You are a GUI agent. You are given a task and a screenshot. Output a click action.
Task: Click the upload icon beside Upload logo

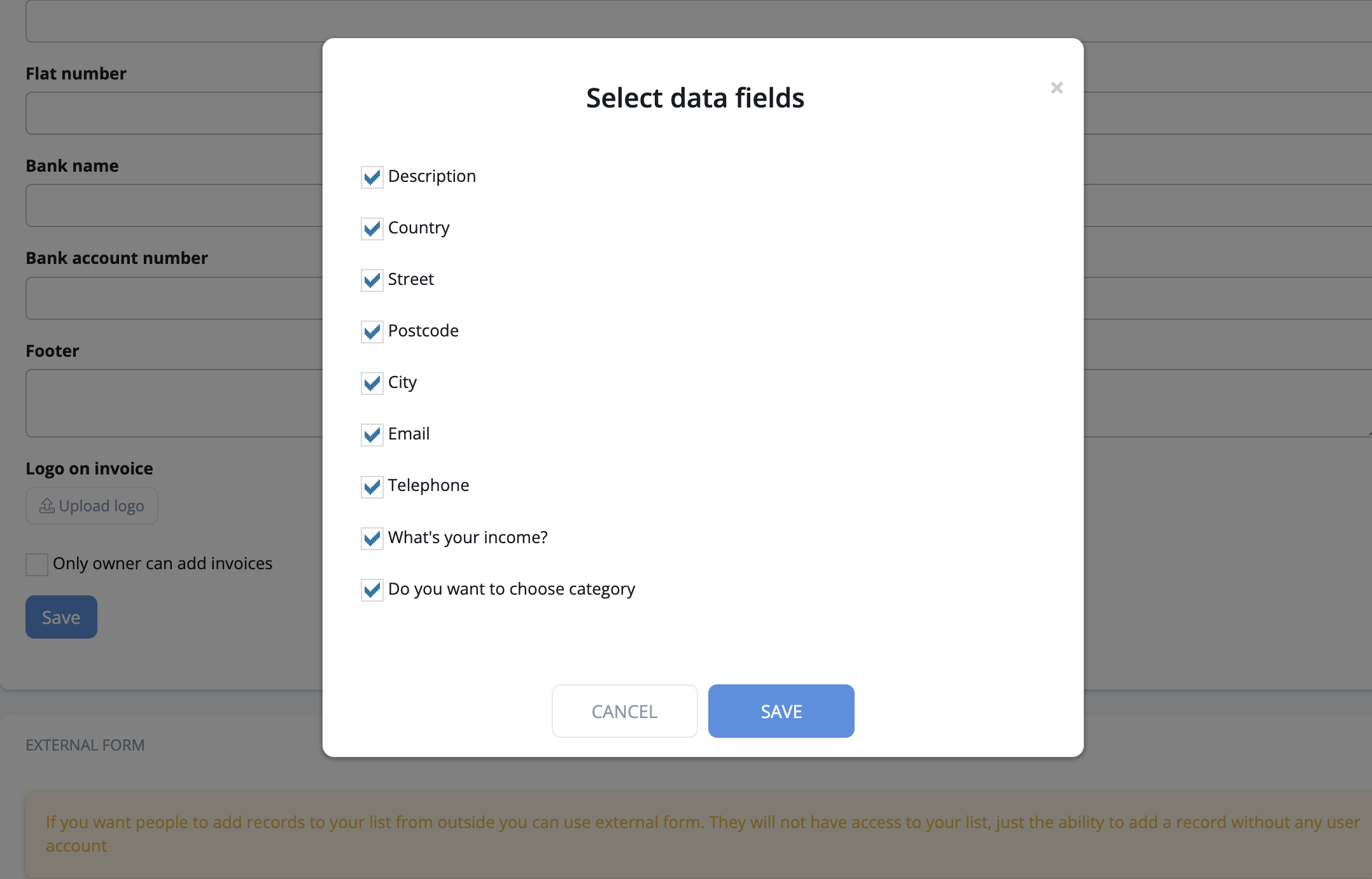point(47,506)
